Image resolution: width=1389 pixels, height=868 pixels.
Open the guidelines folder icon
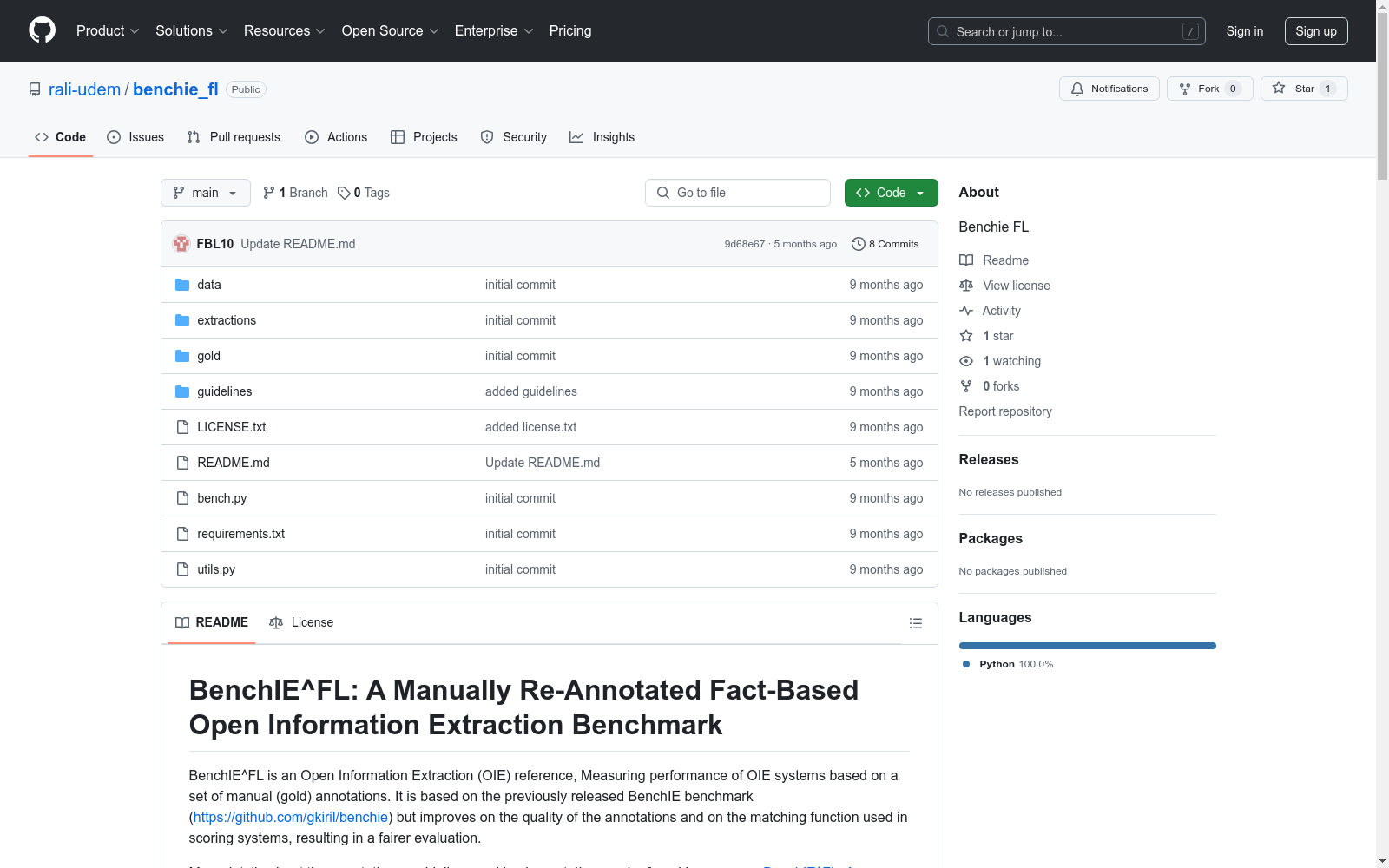tap(182, 391)
